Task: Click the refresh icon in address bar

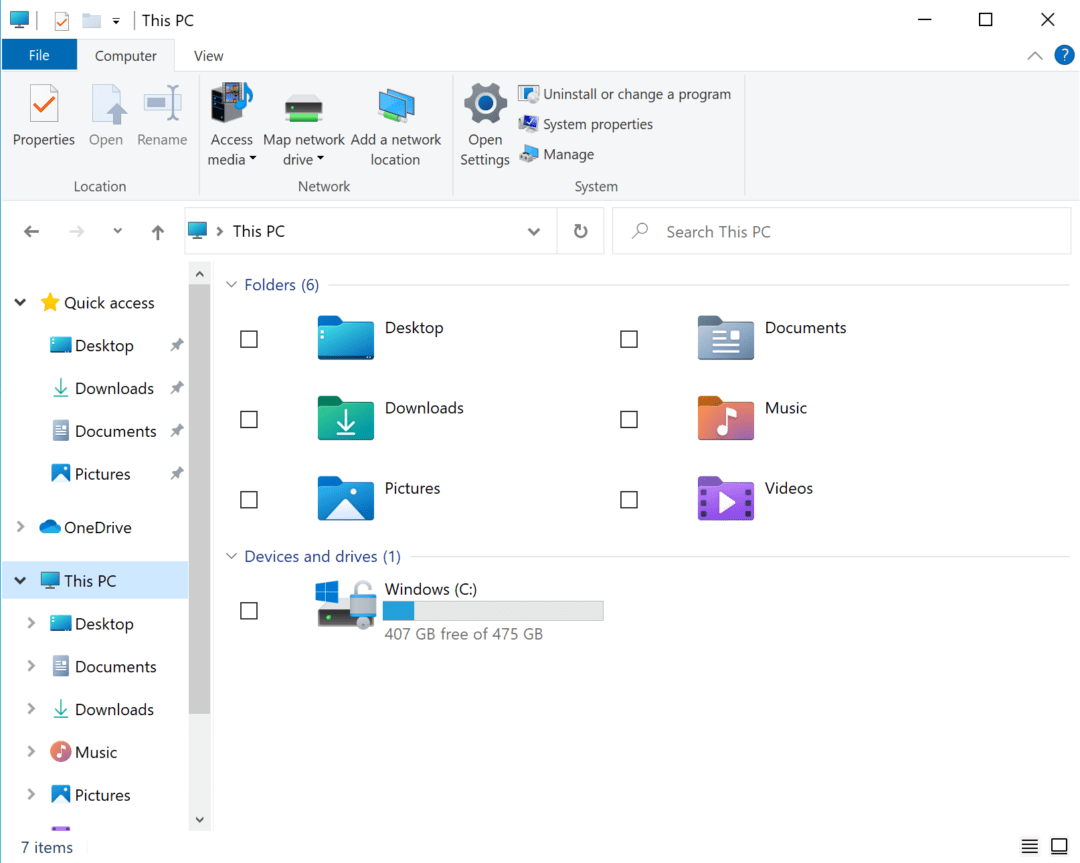Action: point(580,231)
